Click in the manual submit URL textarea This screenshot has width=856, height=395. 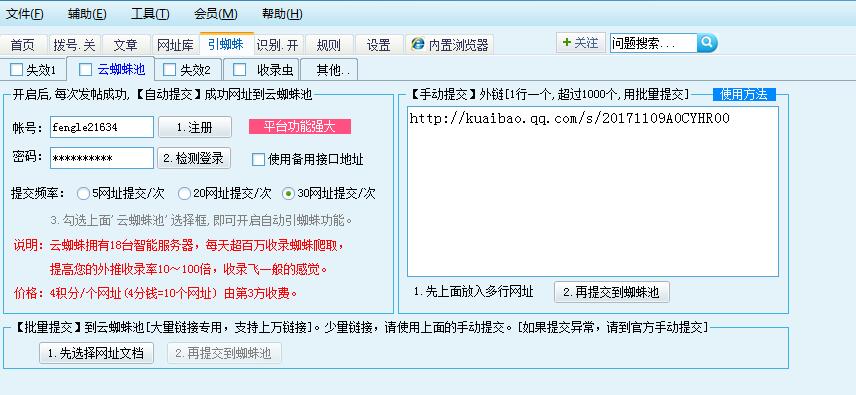(x=593, y=191)
